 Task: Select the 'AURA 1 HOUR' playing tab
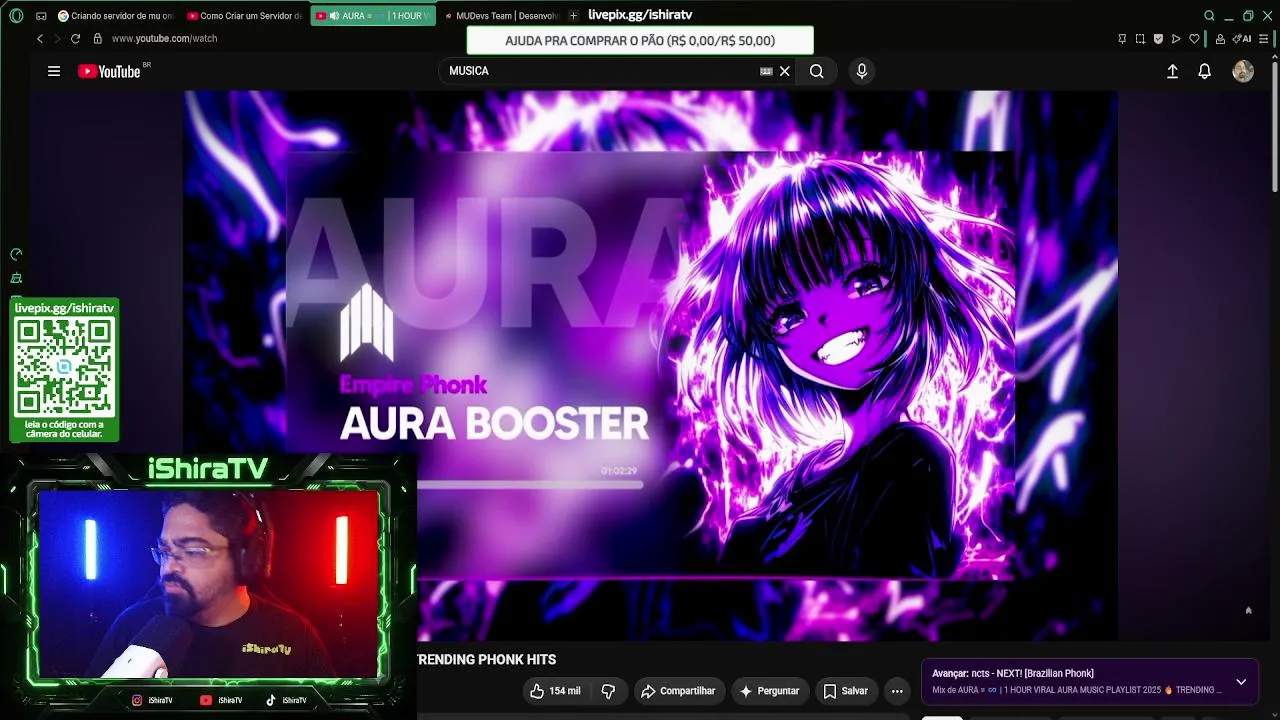[373, 16]
